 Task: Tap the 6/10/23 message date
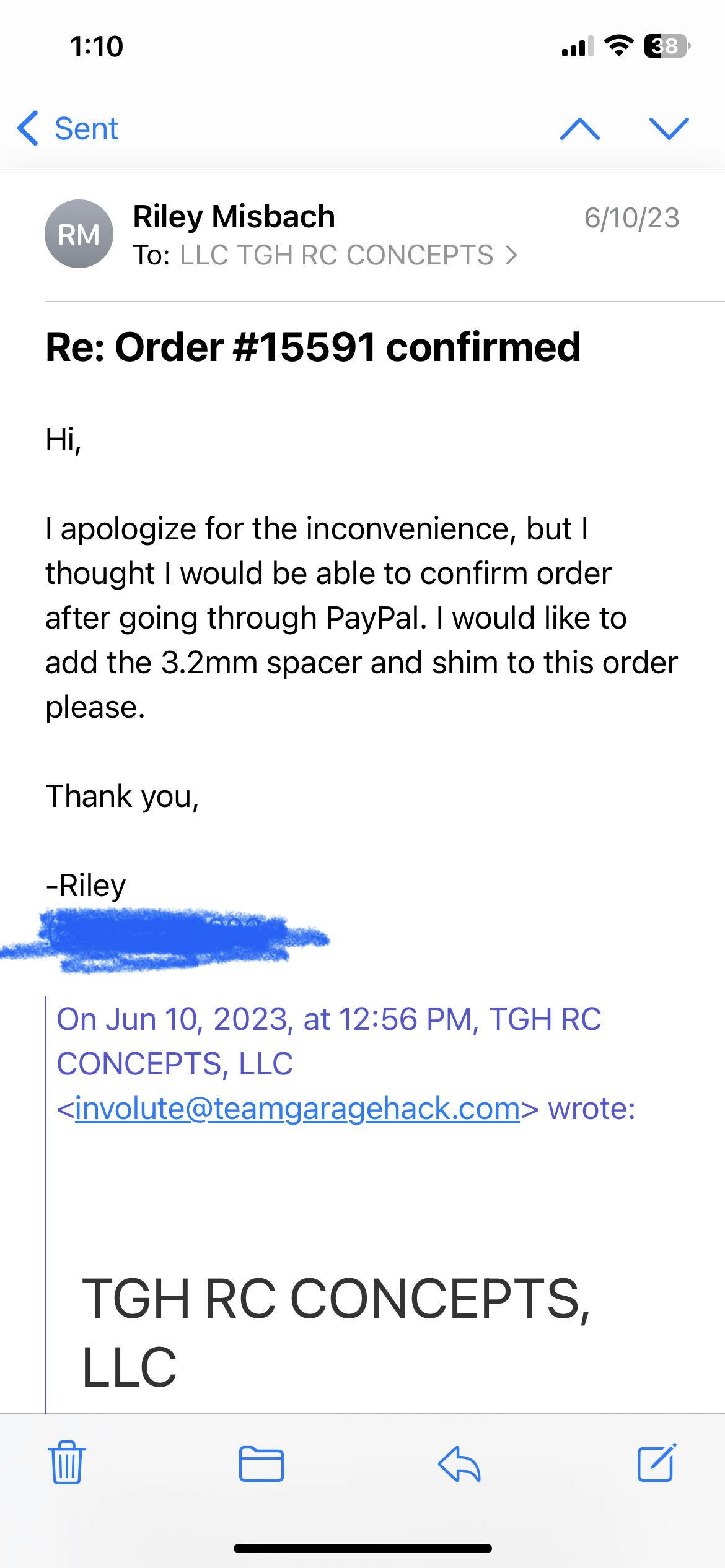pyautogui.click(x=631, y=218)
